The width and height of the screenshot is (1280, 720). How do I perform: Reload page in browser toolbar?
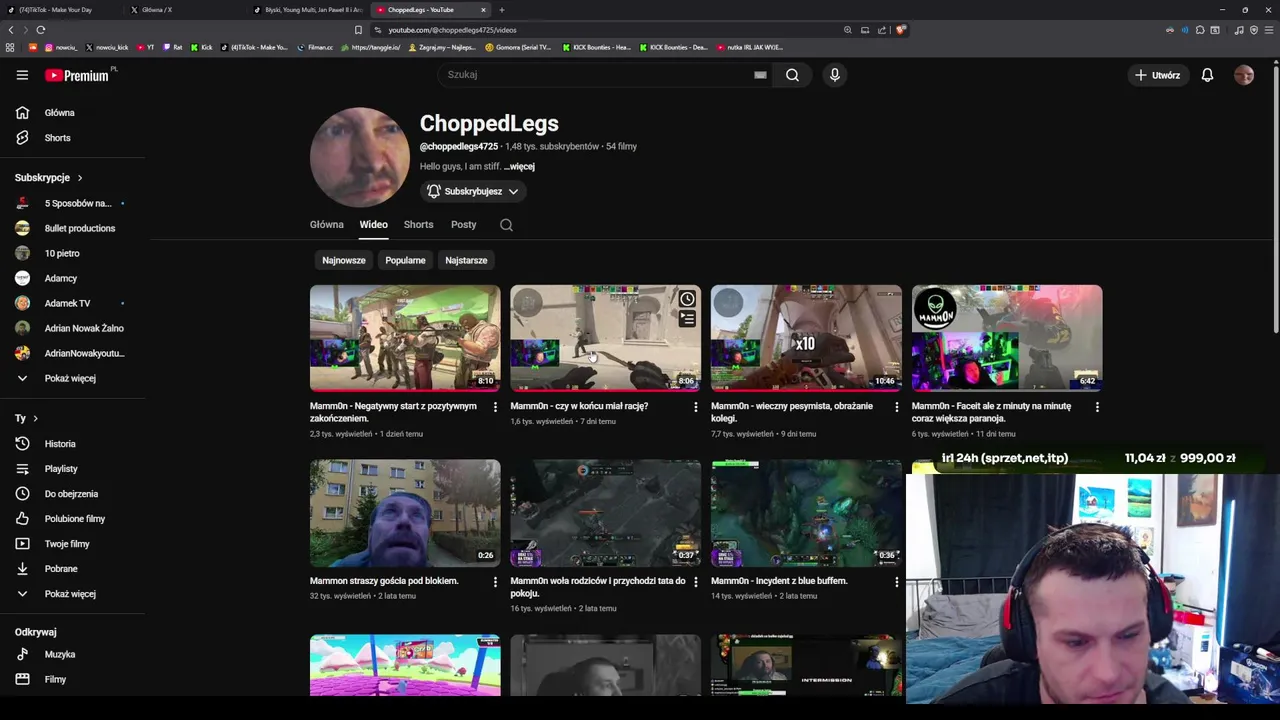[40, 30]
